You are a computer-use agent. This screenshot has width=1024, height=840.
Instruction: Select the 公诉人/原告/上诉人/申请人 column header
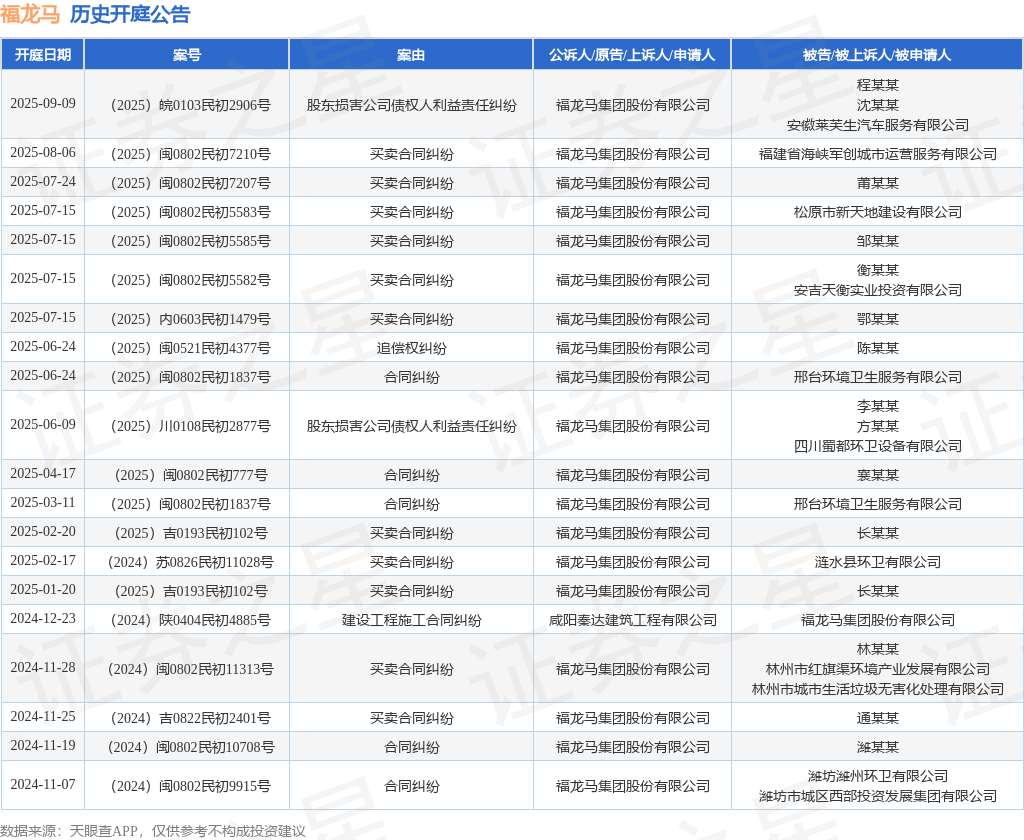coord(632,55)
